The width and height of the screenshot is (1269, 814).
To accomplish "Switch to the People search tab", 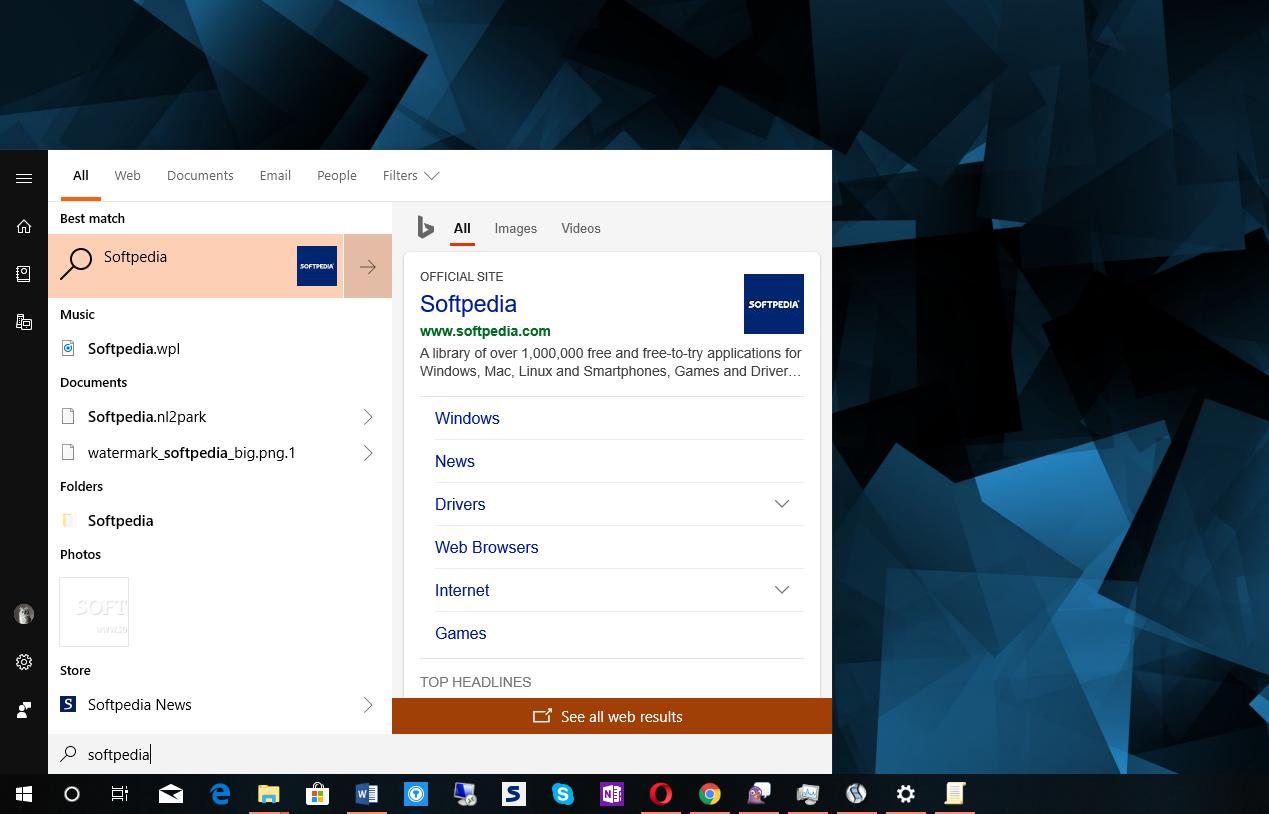I will coord(337,176).
